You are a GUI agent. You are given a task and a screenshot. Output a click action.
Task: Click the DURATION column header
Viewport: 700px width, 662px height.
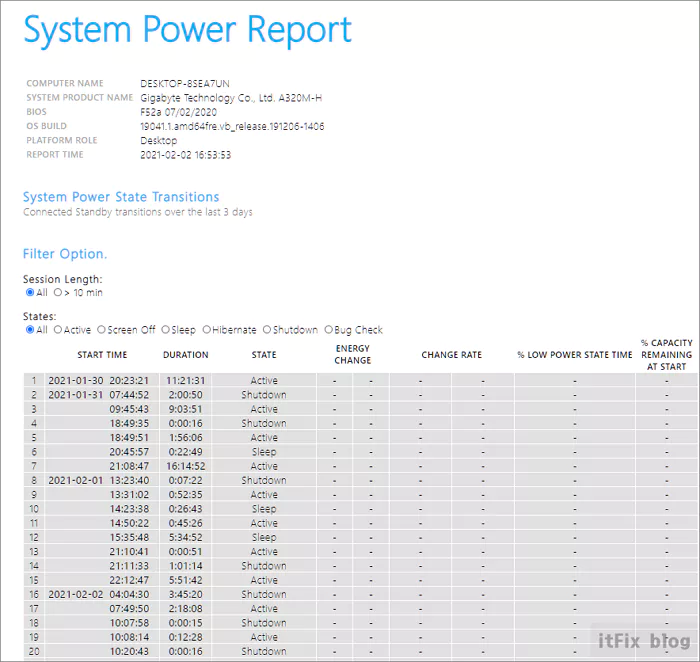point(186,355)
